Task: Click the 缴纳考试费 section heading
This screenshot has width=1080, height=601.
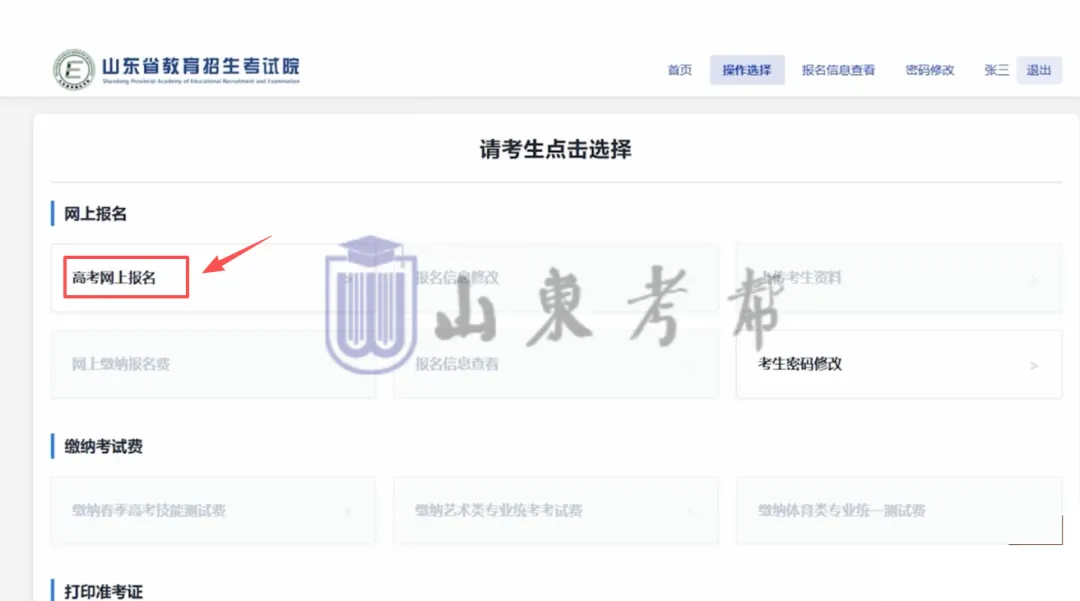Action: (x=103, y=447)
